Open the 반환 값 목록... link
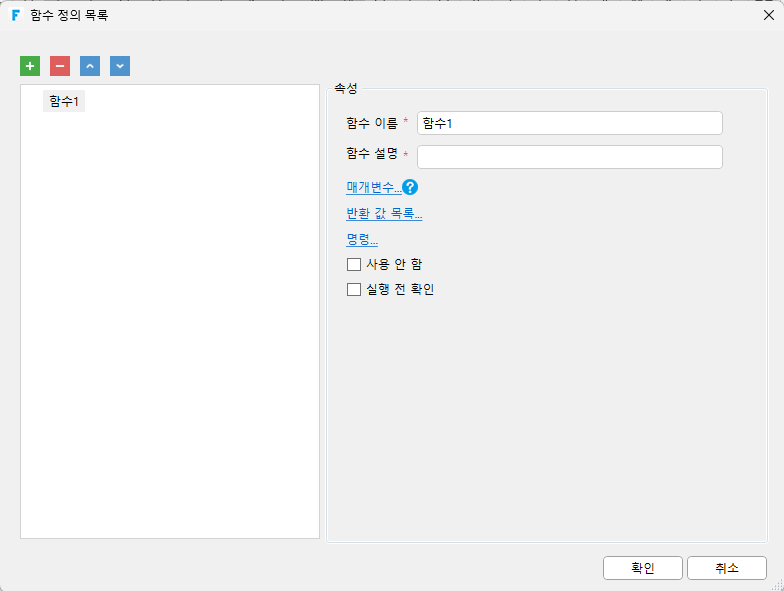The width and height of the screenshot is (784, 591). (x=384, y=214)
